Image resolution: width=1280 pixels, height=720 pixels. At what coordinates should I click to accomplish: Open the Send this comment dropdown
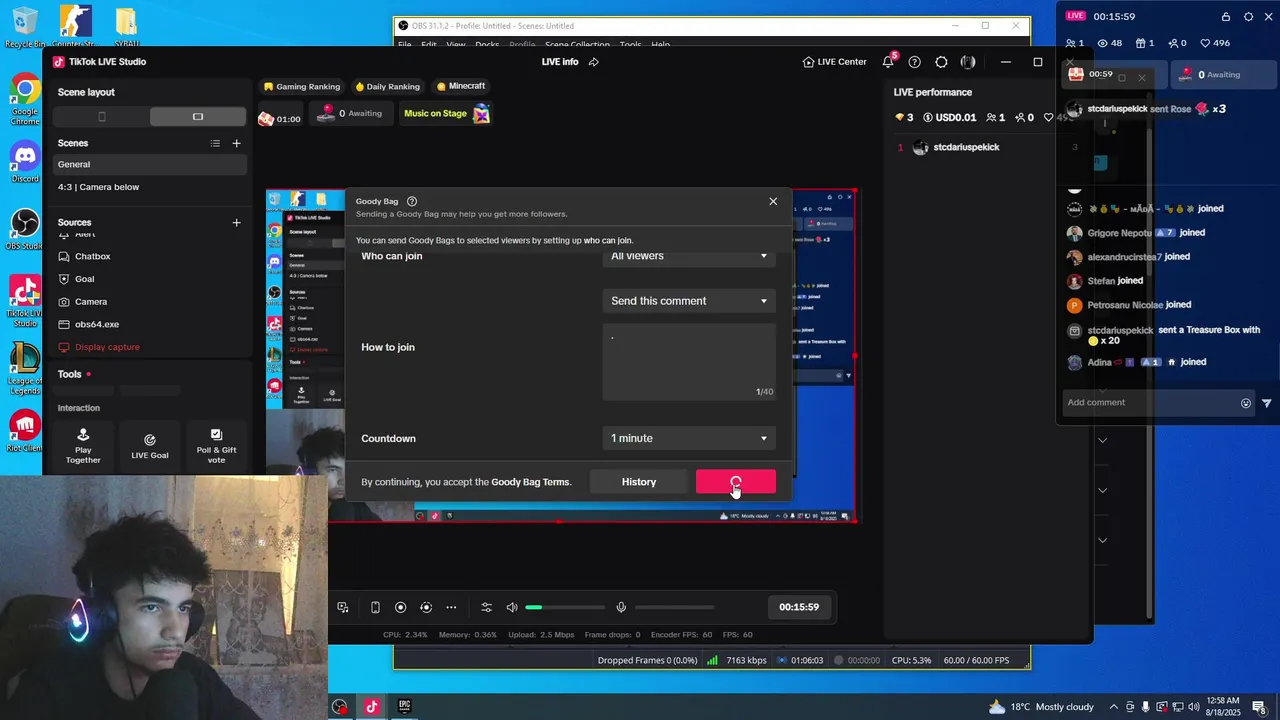coord(689,301)
